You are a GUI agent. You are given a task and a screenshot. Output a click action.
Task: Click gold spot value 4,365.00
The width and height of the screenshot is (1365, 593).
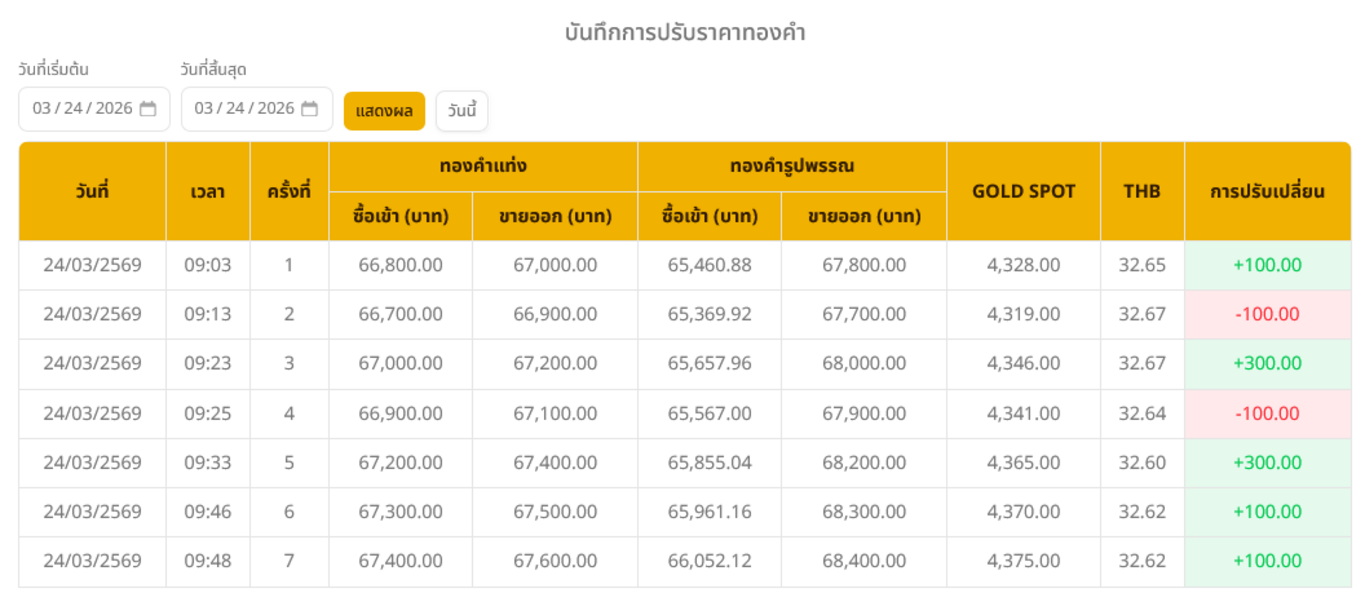pyautogui.click(x=1023, y=462)
